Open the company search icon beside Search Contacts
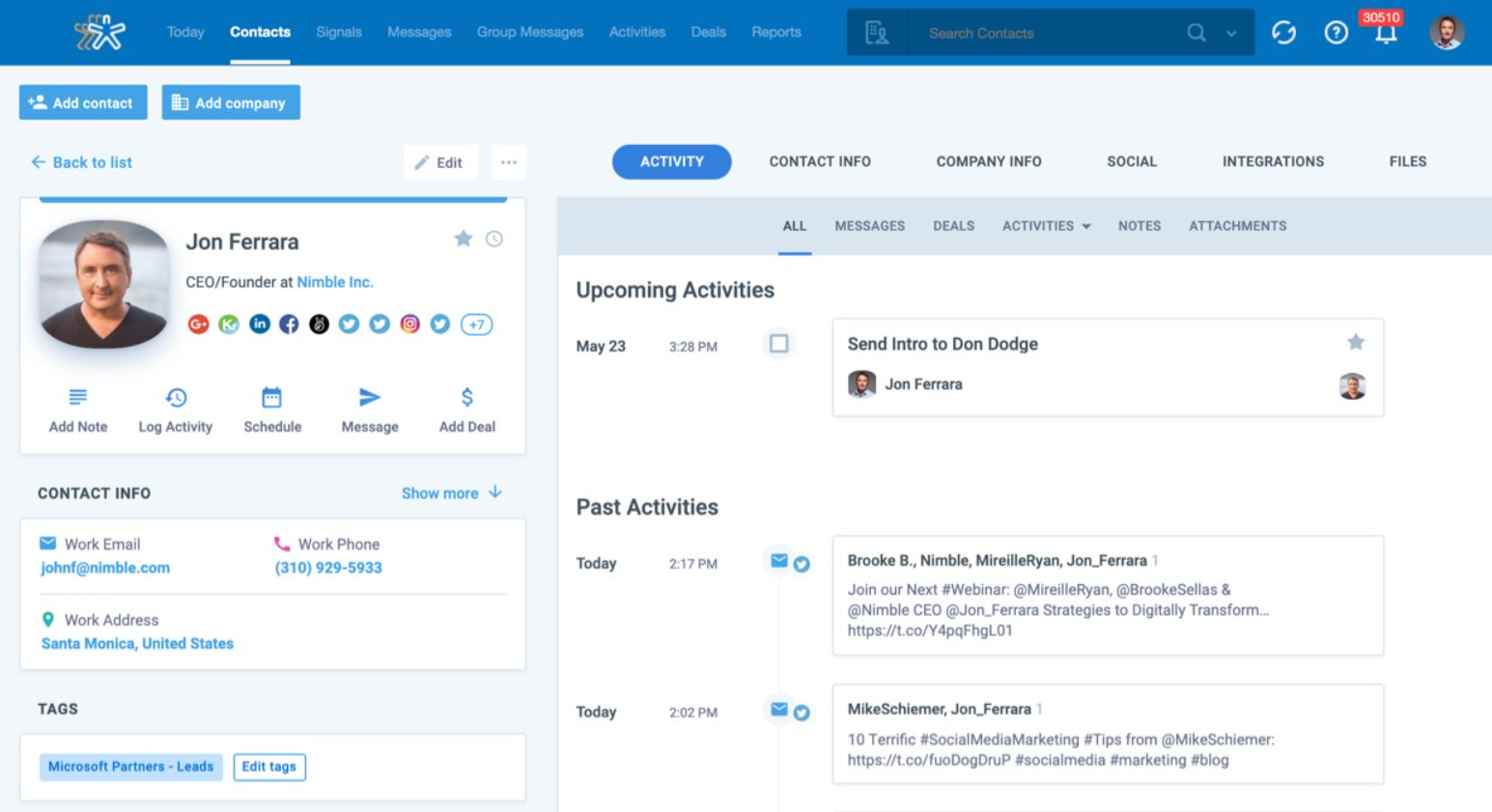1492x812 pixels. point(877,33)
